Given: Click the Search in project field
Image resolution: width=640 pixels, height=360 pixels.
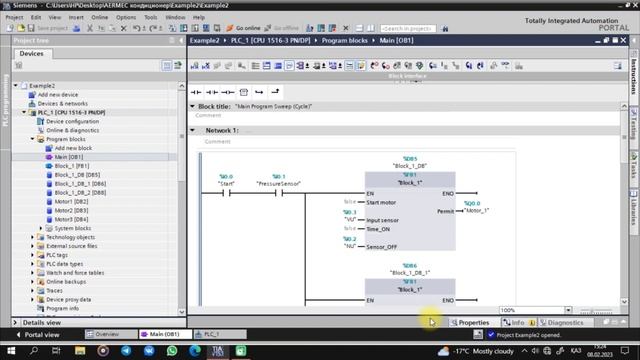Looking at the screenshot, I should coord(408,28).
